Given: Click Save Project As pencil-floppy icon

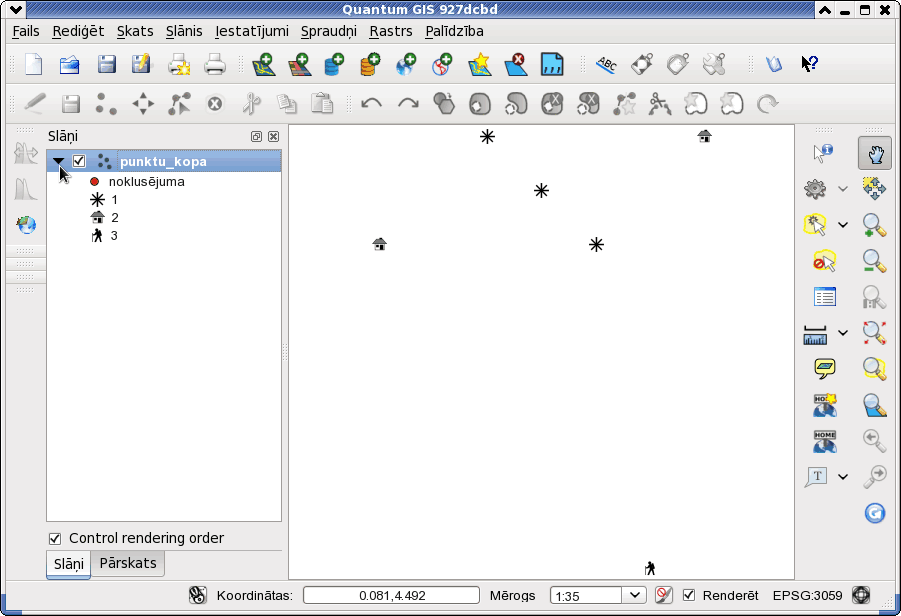Looking at the screenshot, I should pos(141,64).
